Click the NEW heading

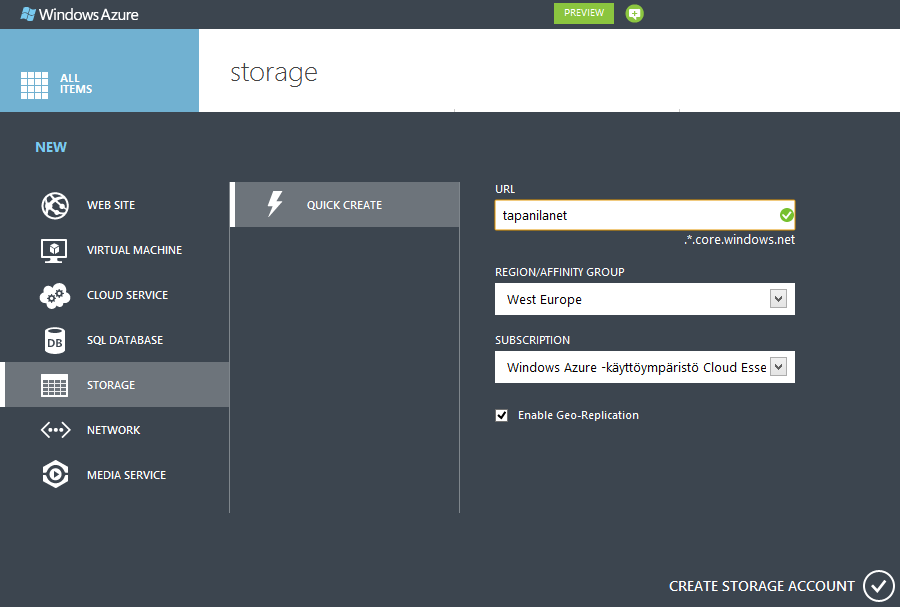pos(51,147)
